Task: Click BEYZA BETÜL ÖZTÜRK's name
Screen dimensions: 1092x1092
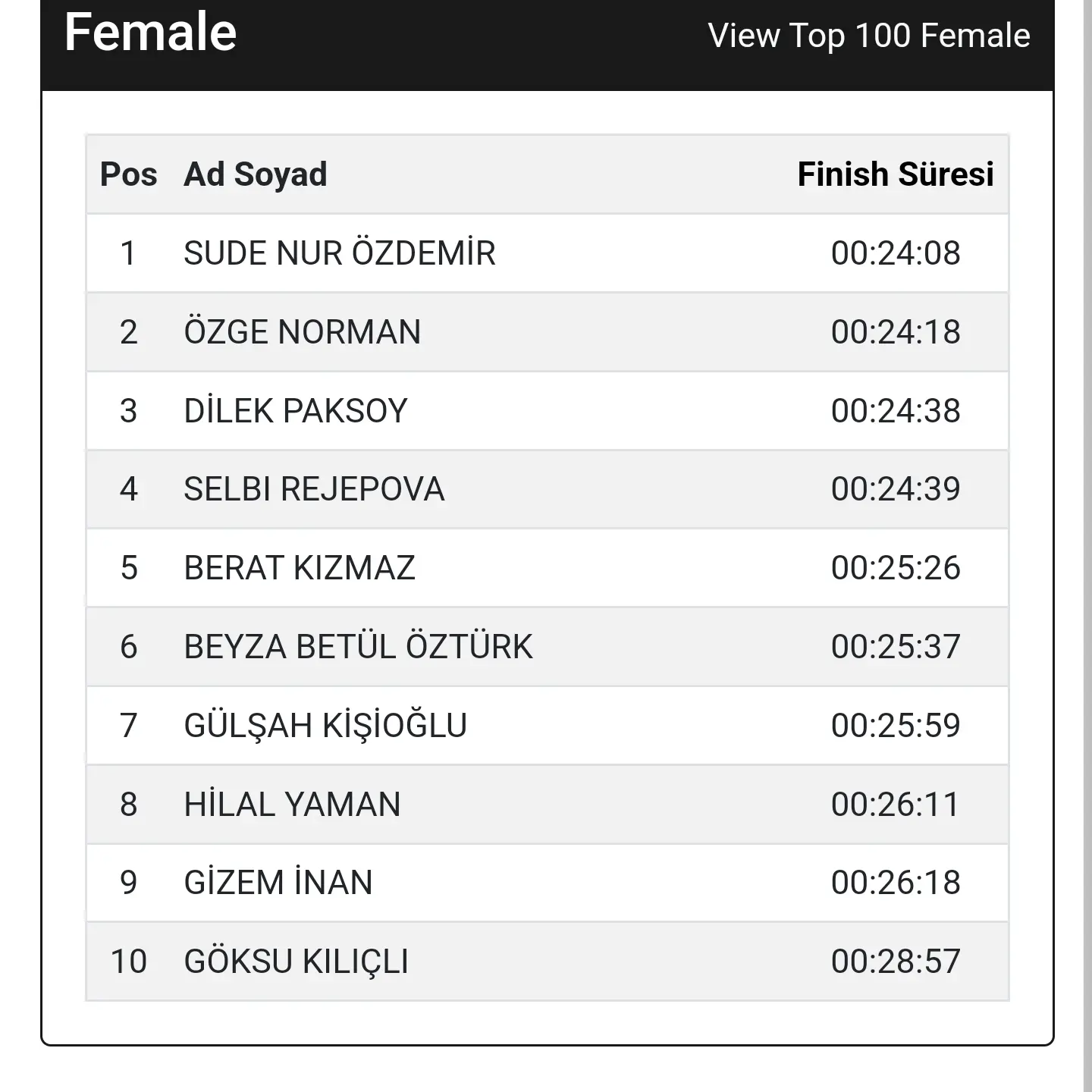Action: (x=358, y=646)
